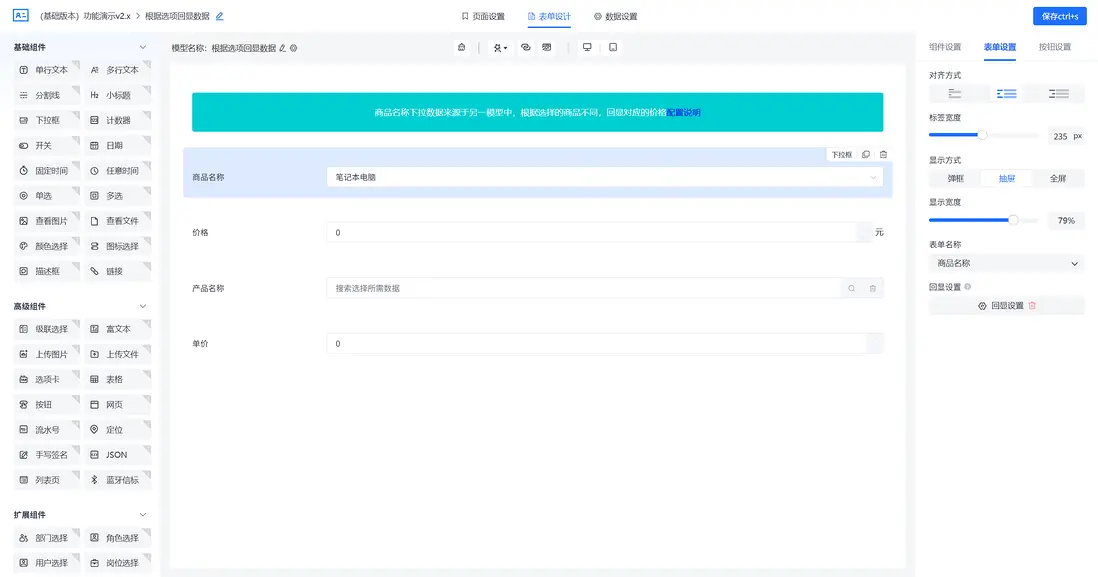This screenshot has width=1098, height=577.
Task: Click the 单价 number input field
Action: 604,344
